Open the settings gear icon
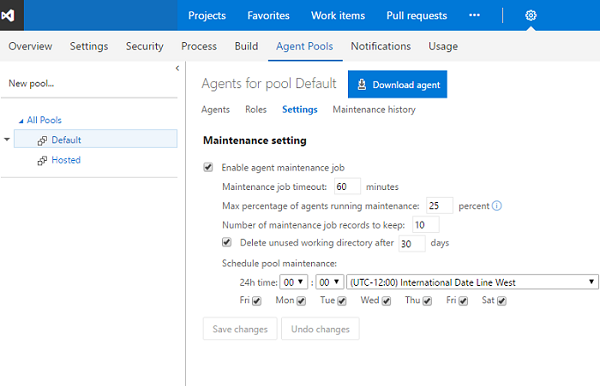 [530, 15]
